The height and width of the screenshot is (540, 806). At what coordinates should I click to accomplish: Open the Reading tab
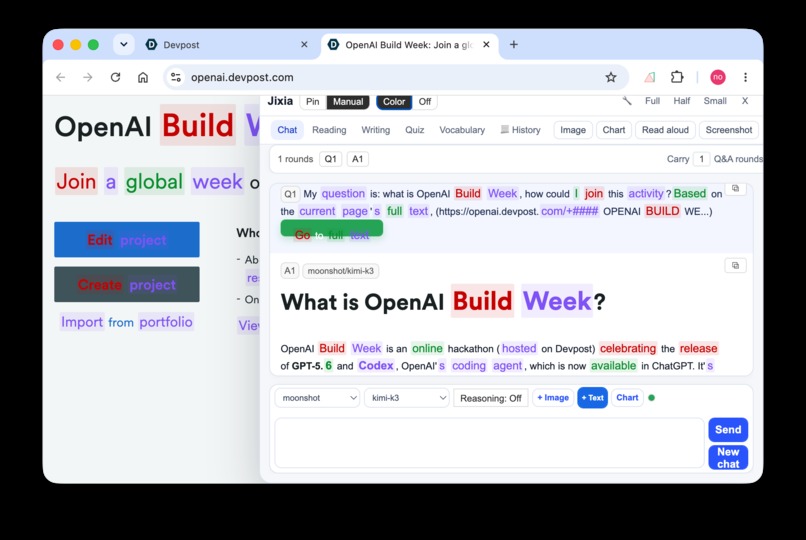pyautogui.click(x=329, y=130)
